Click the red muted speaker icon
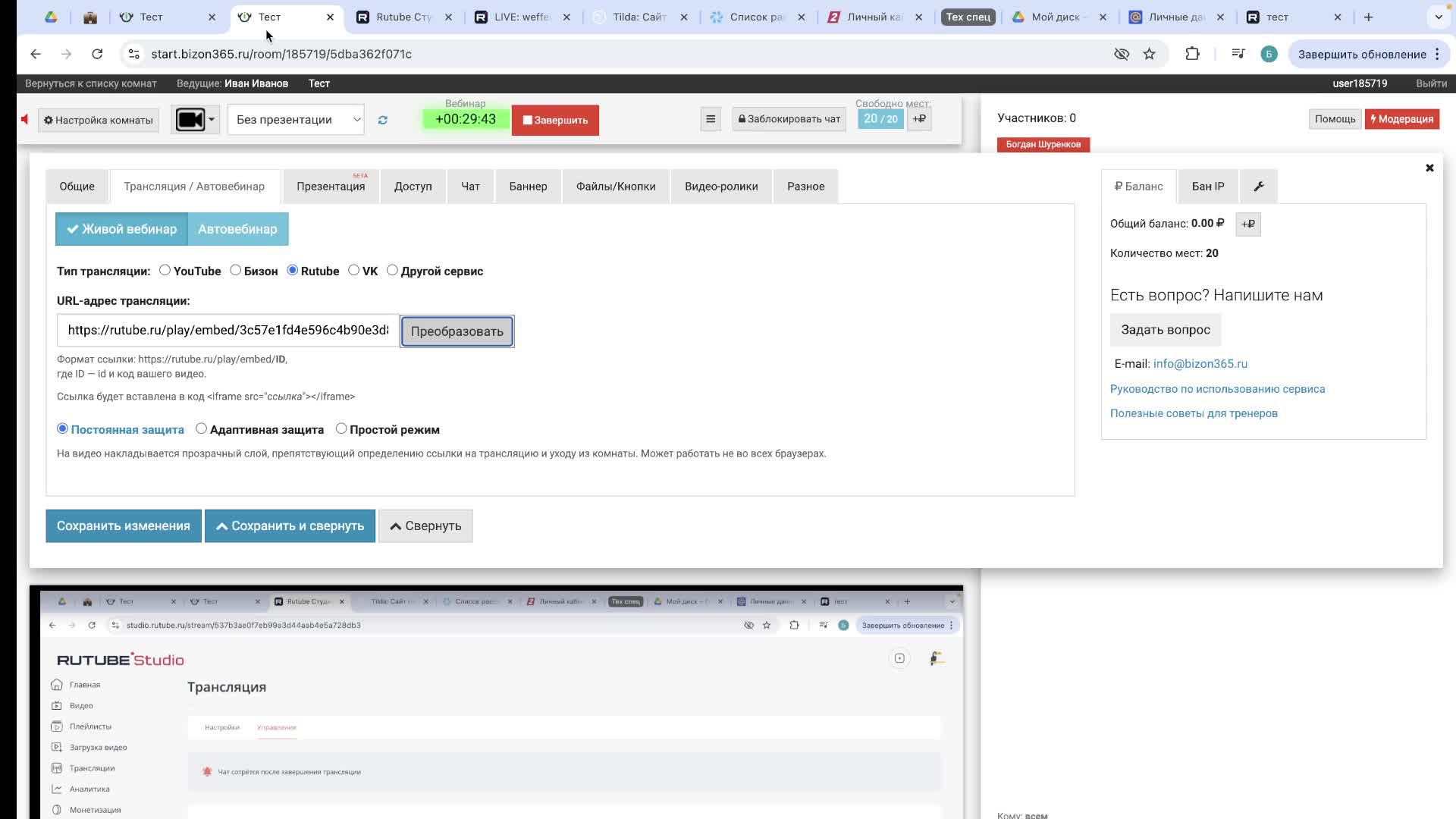This screenshot has width=1456, height=819. click(24, 120)
